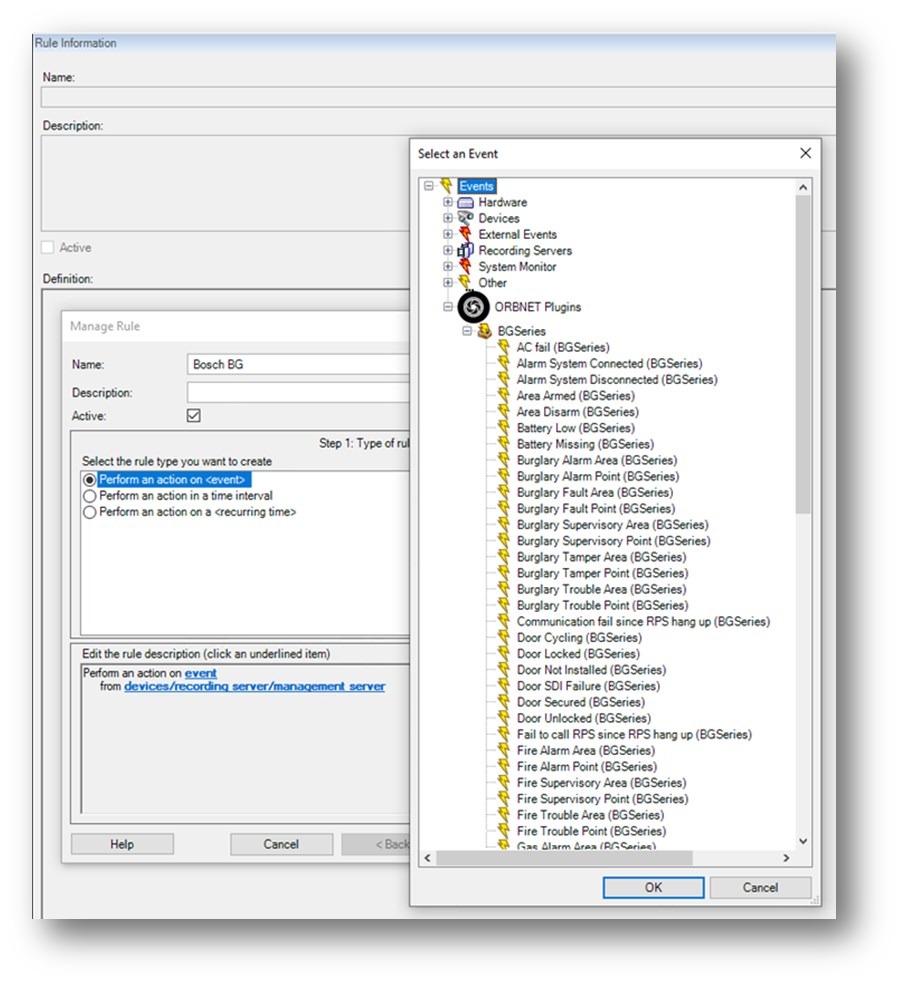Click the Area Armed event icon
The width and height of the screenshot is (901, 984).
[x=503, y=395]
